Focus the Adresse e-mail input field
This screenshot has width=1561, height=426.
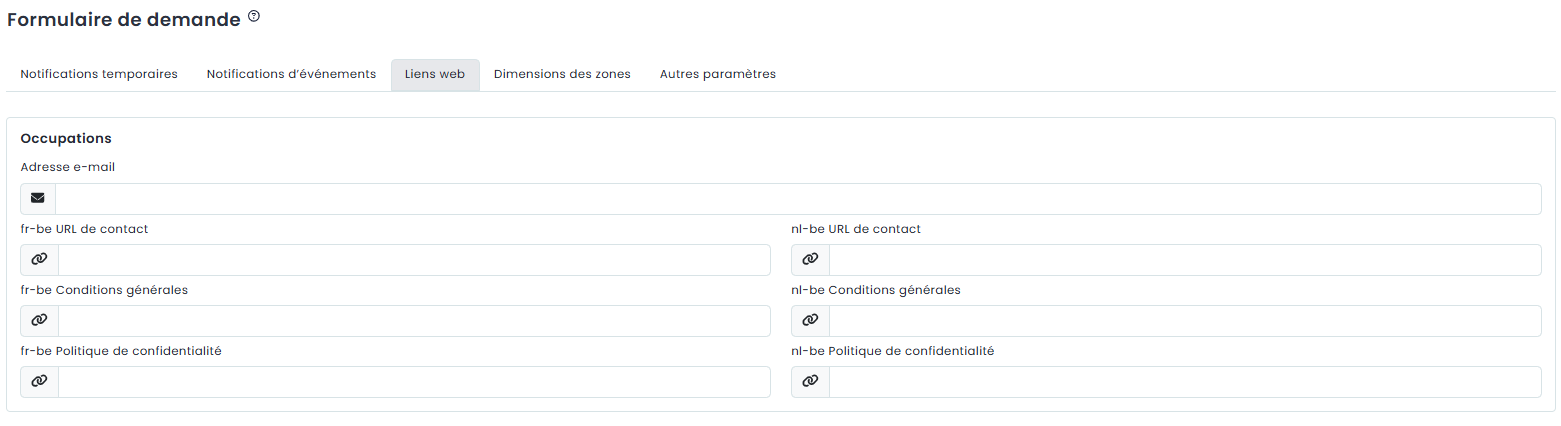pyautogui.click(x=798, y=199)
